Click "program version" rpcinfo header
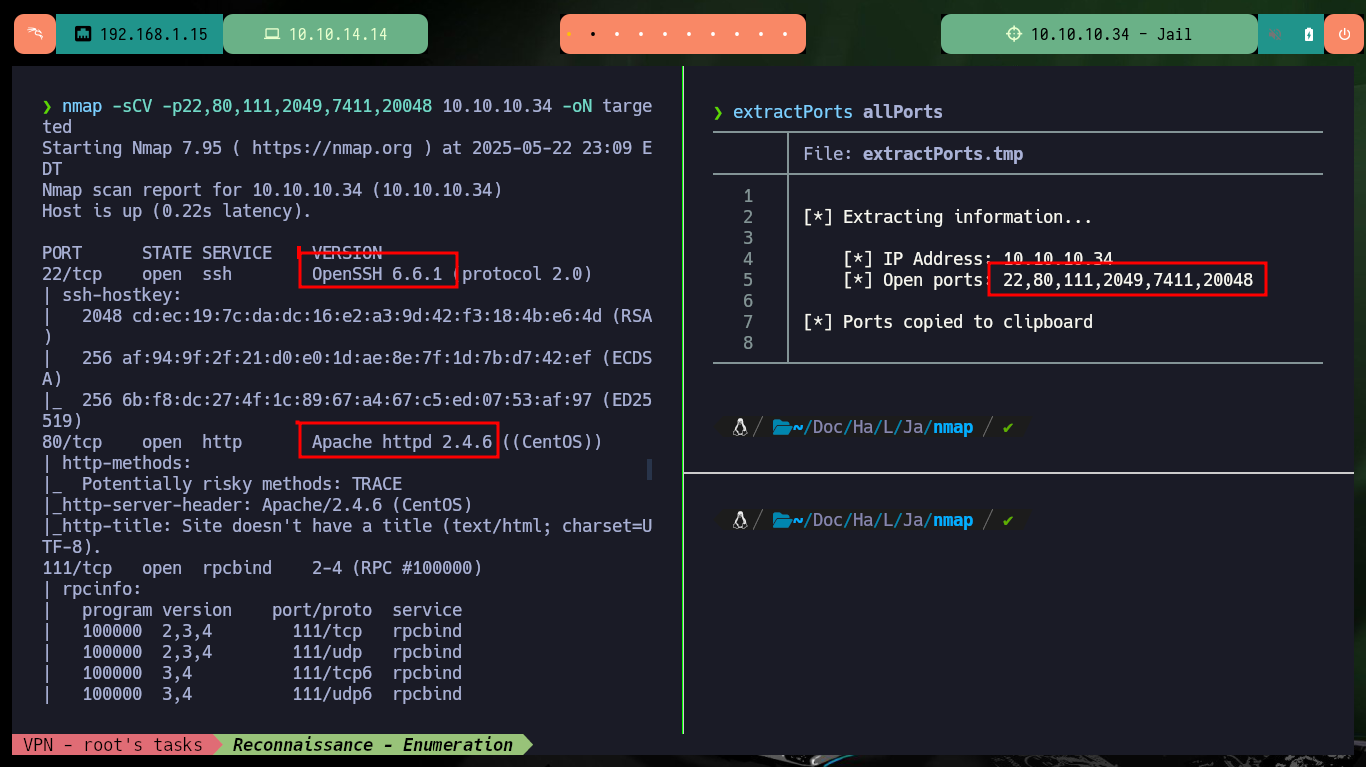 coord(157,610)
